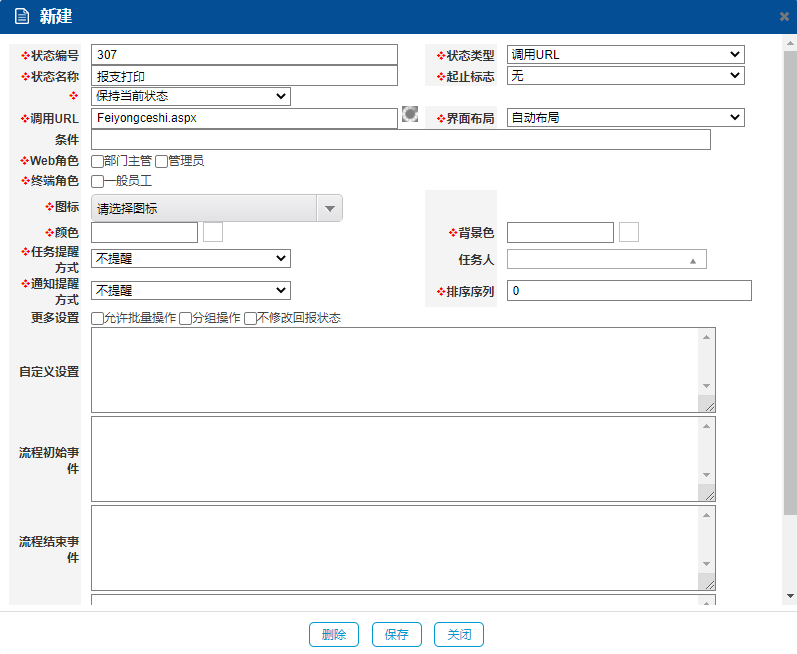Open the 状态类型 dropdown
The height and width of the screenshot is (654, 797).
pyautogui.click(x=625, y=55)
